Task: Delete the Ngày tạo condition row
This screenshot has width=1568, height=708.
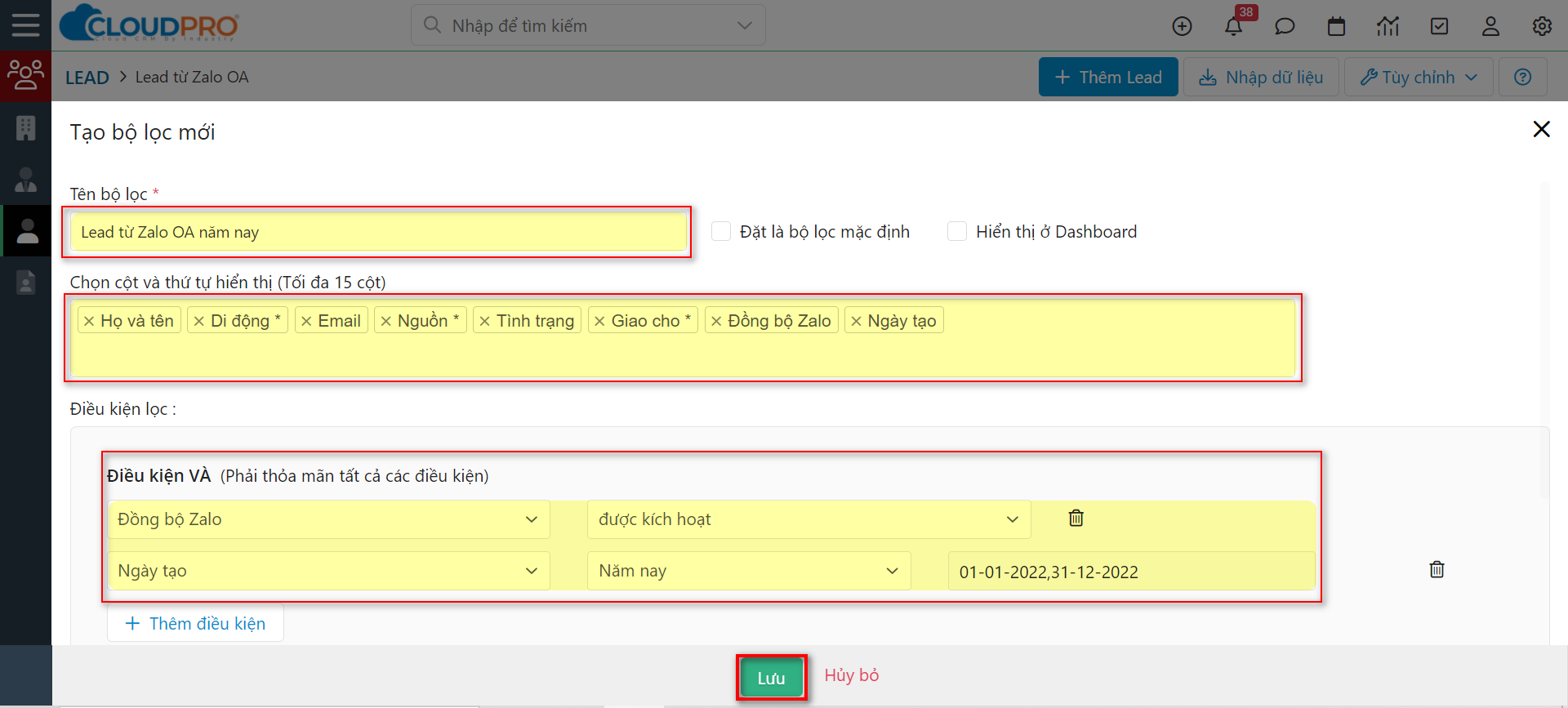Action: (x=1437, y=569)
